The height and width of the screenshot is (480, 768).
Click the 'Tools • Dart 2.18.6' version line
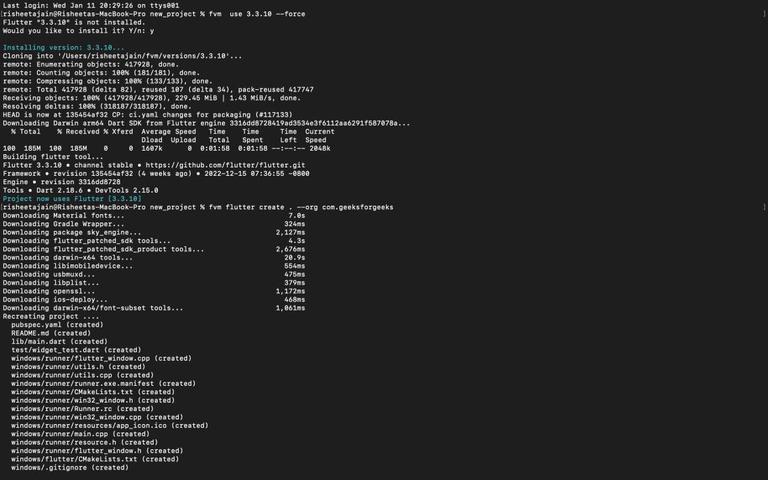(x=80, y=190)
